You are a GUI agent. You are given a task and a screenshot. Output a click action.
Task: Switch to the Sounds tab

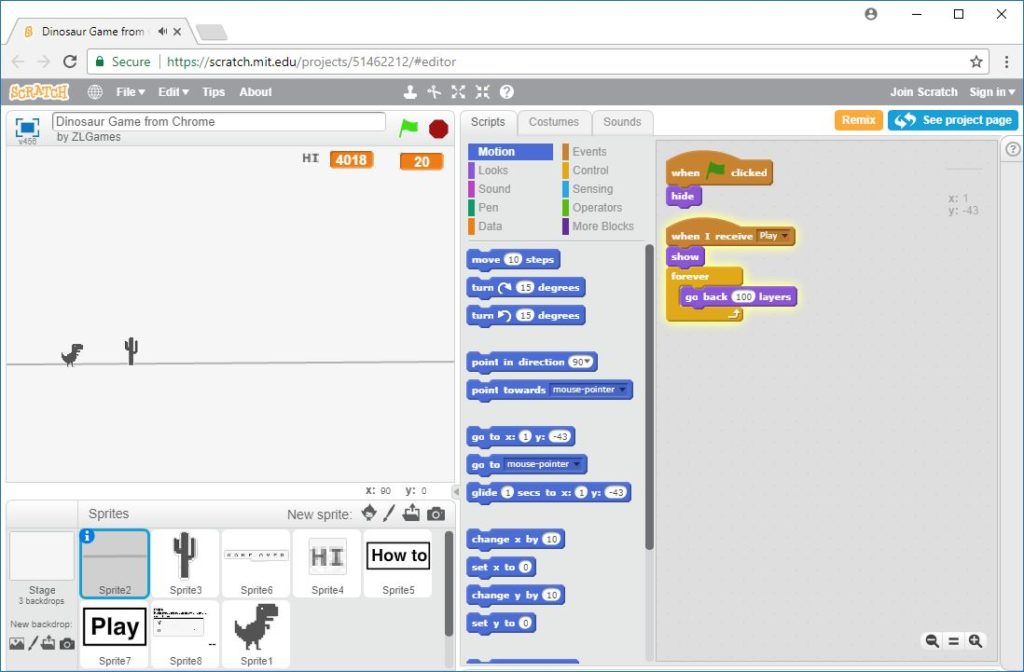tap(622, 122)
